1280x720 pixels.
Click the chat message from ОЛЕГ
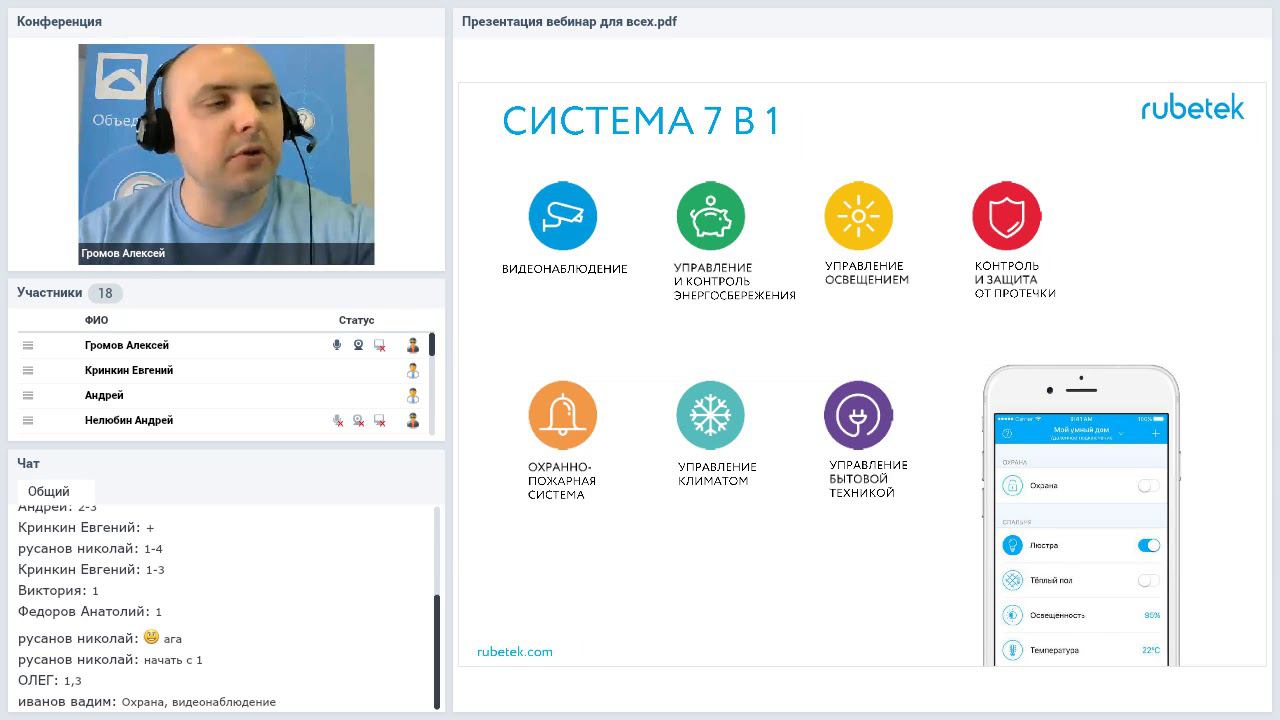(50, 681)
